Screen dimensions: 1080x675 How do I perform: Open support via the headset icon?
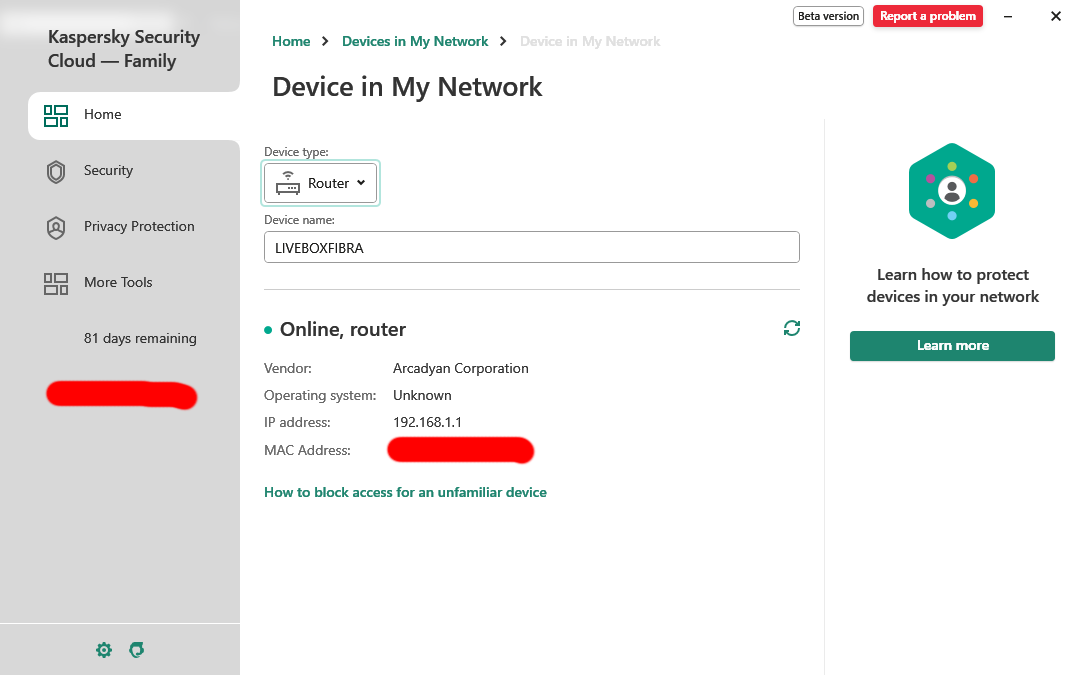[136, 650]
